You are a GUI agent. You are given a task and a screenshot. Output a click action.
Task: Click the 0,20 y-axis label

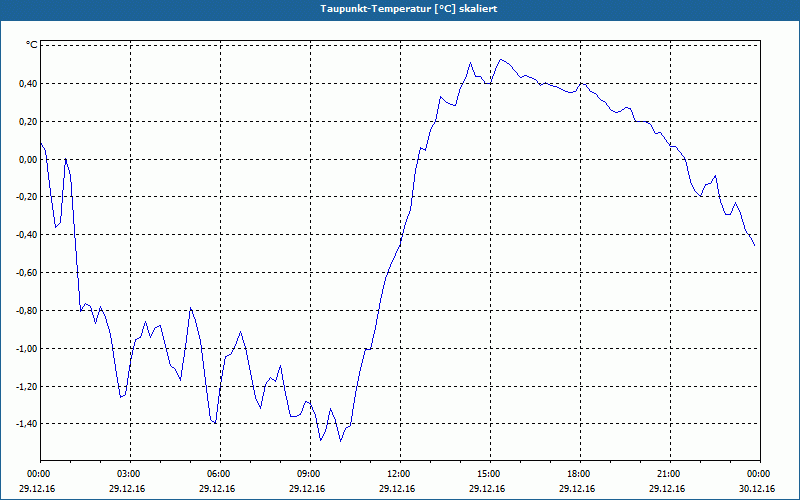[28, 121]
